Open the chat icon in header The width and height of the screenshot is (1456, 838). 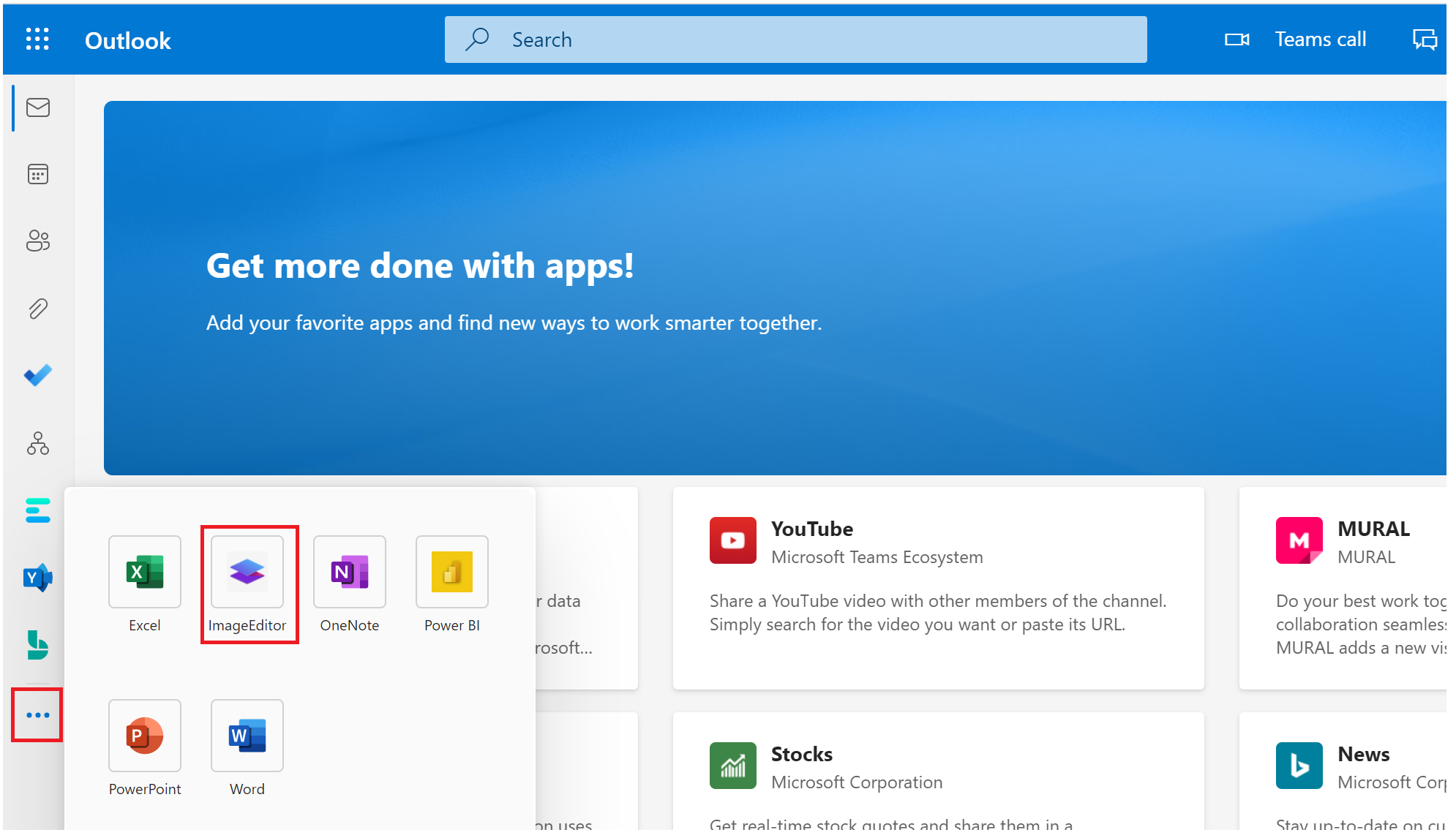point(1425,39)
